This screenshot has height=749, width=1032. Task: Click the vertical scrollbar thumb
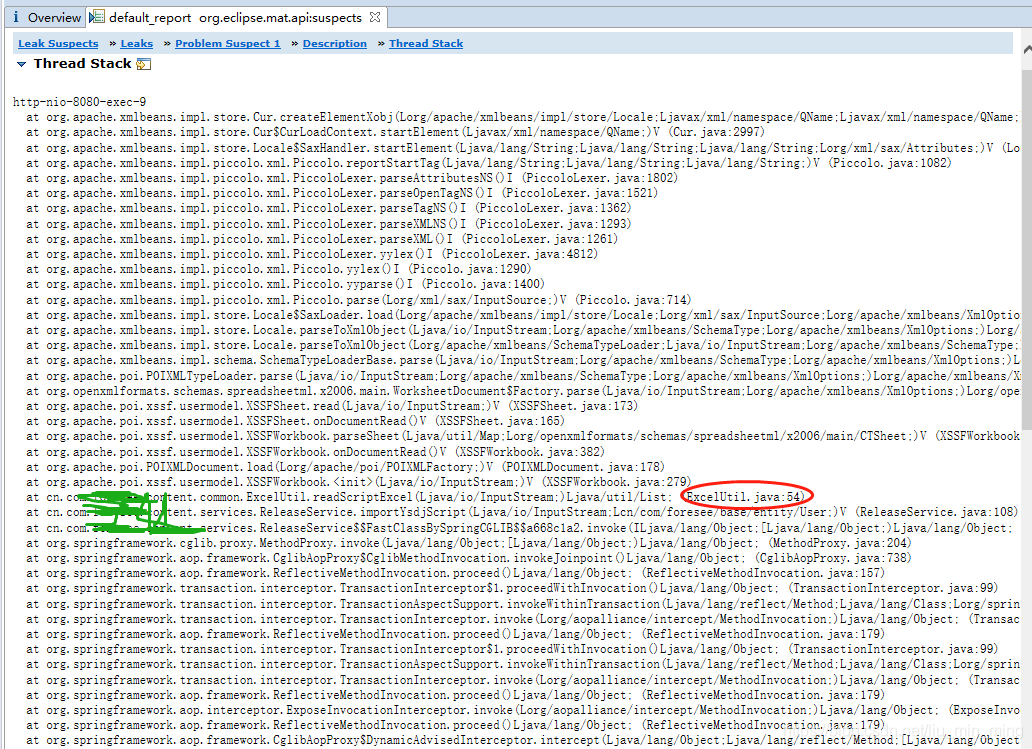pyautogui.click(x=1027, y=251)
